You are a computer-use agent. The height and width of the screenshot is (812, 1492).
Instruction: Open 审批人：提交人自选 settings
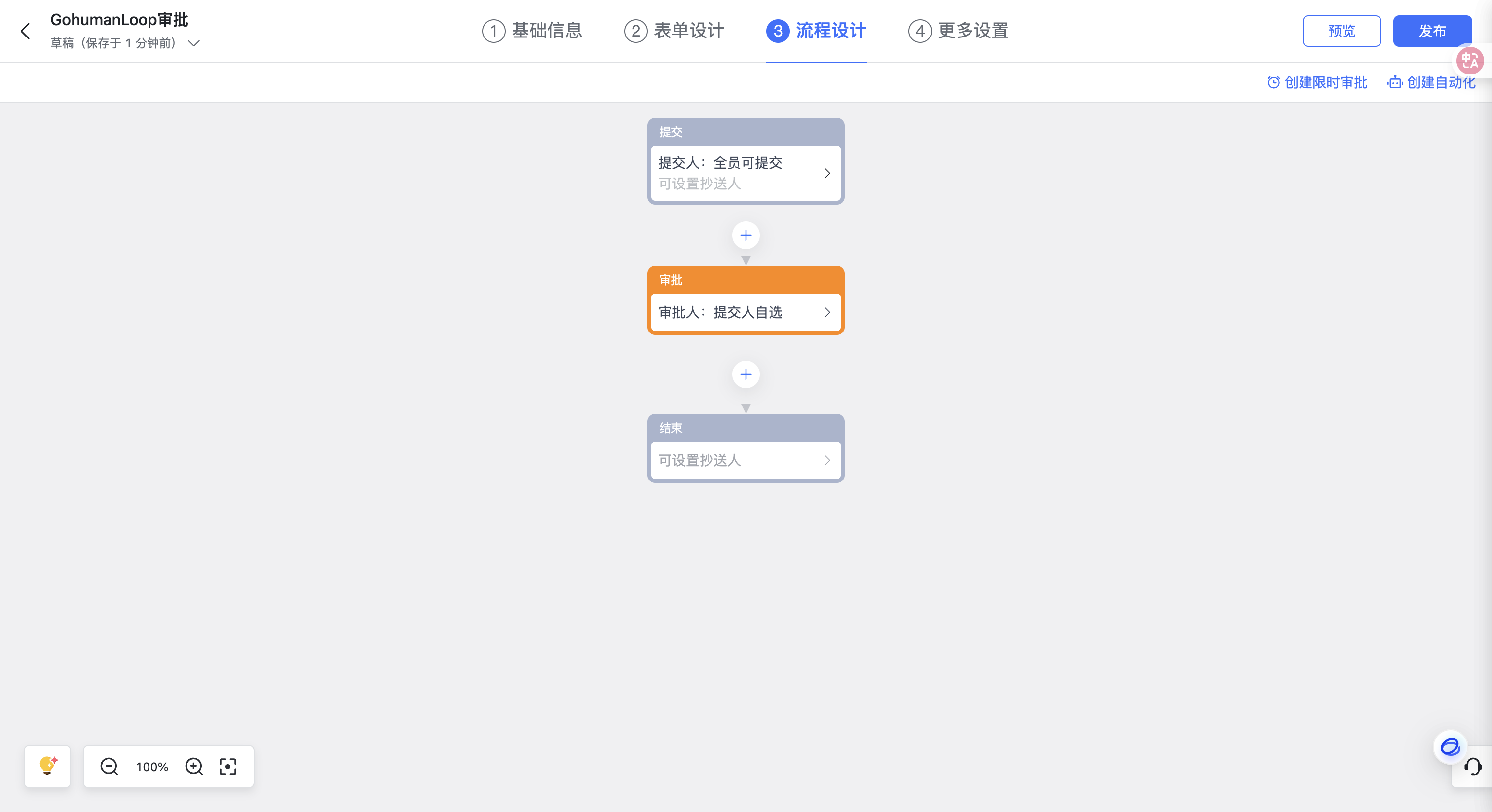tap(746, 313)
